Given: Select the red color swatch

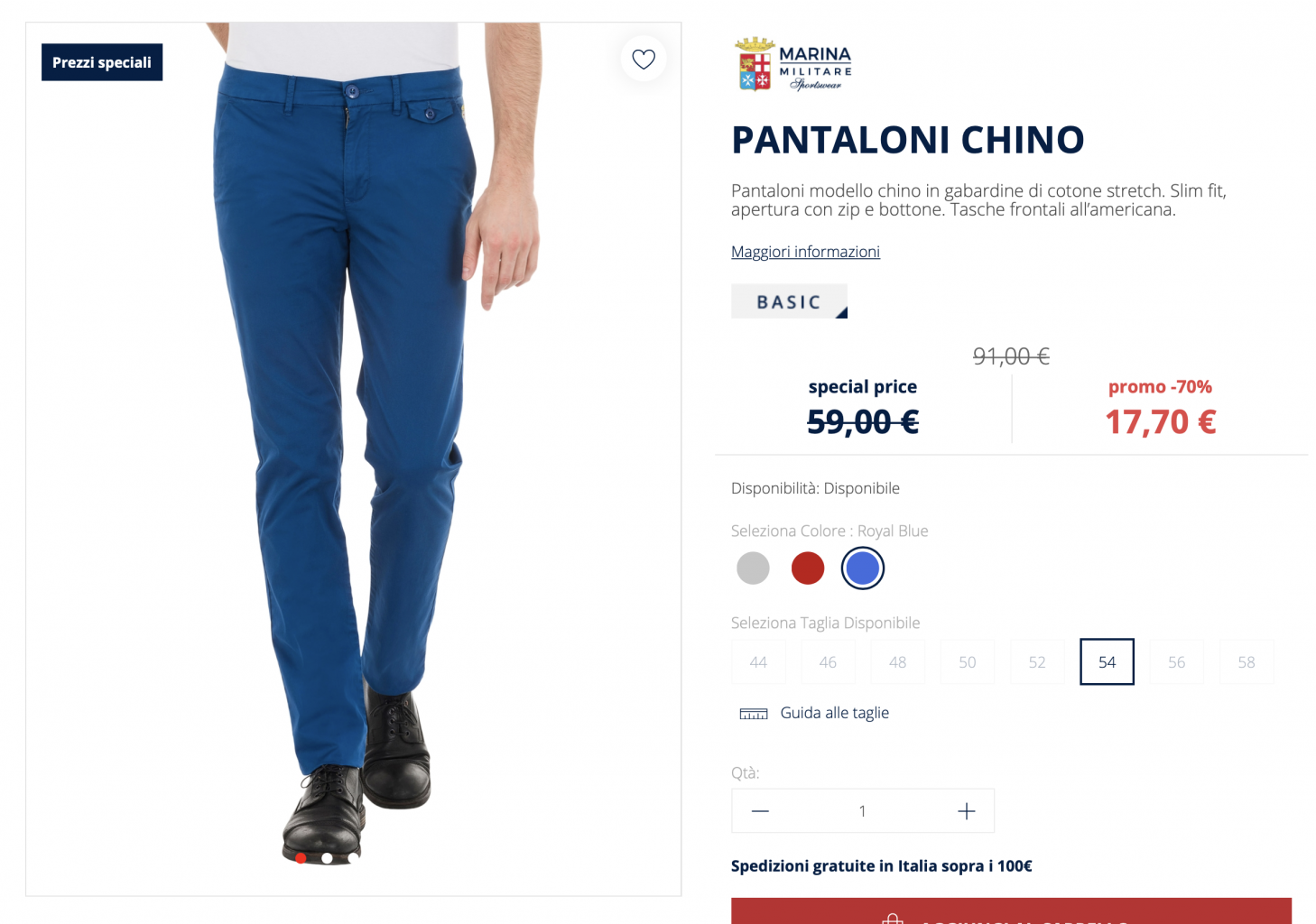Looking at the screenshot, I should (x=808, y=568).
